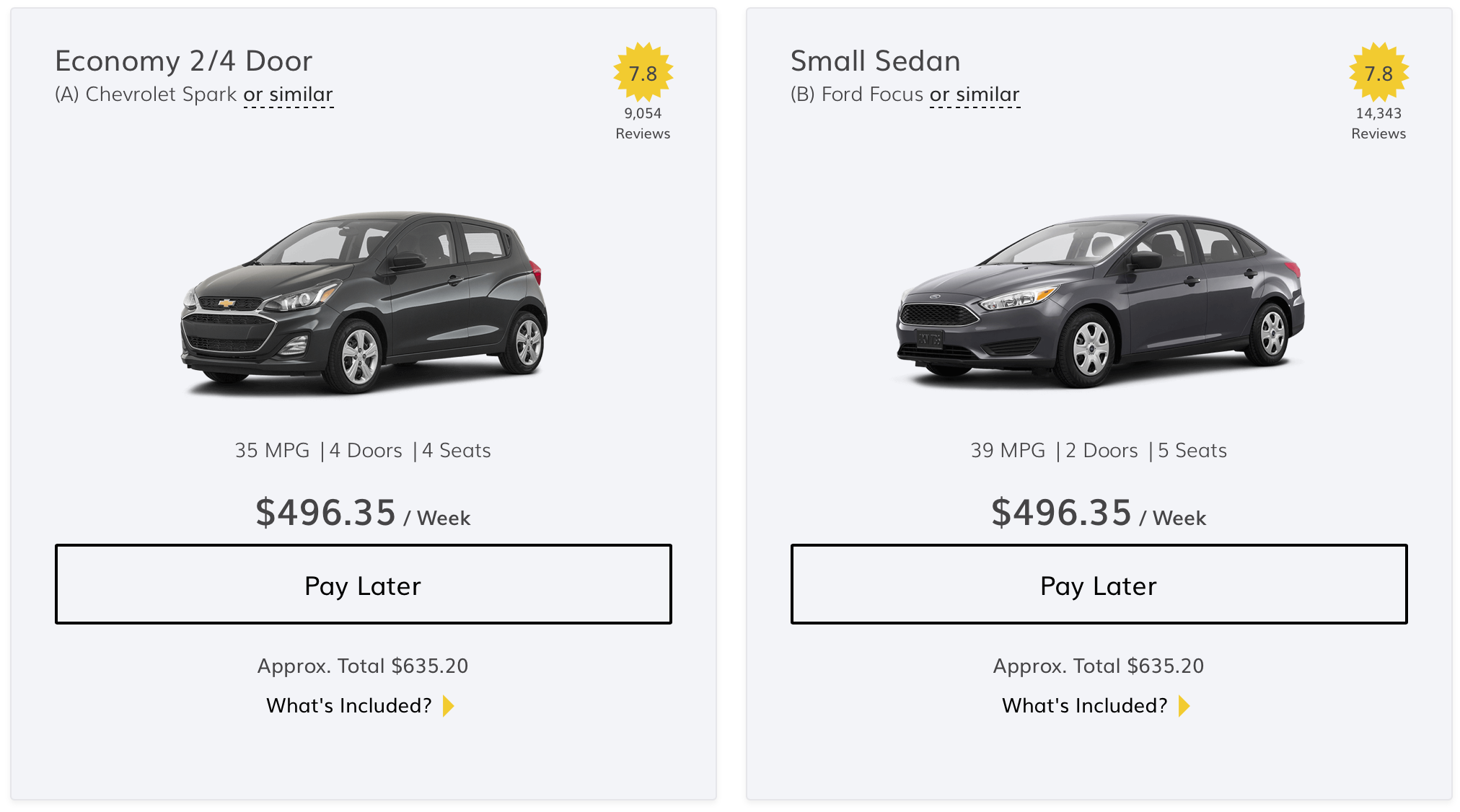Click the 7.8 rating badge for Chevrolet Spark
The image size is (1460, 812).
click(643, 73)
